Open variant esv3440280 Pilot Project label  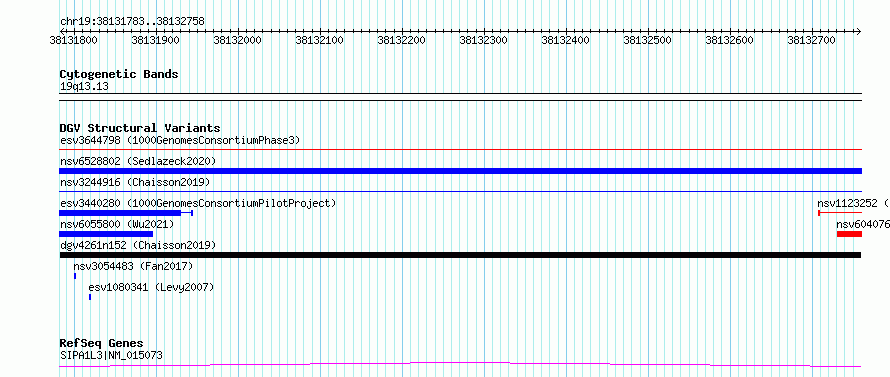[x=198, y=203]
